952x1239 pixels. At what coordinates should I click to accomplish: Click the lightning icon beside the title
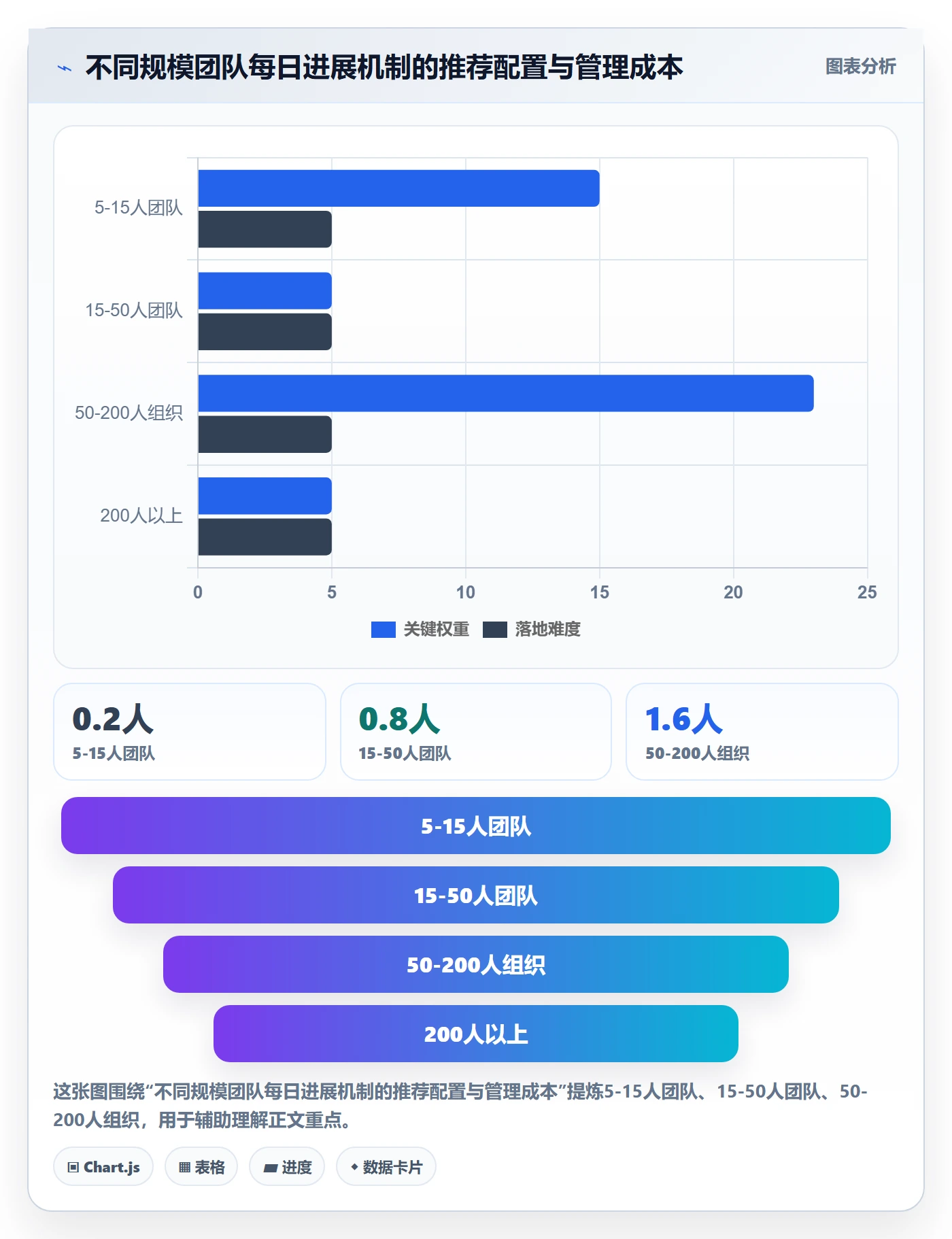(65, 68)
